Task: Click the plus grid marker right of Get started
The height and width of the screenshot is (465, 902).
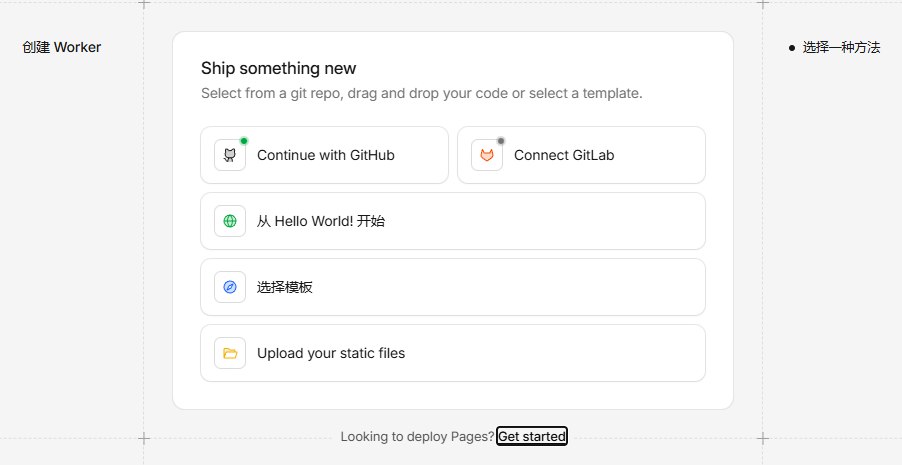Action: 763,438
